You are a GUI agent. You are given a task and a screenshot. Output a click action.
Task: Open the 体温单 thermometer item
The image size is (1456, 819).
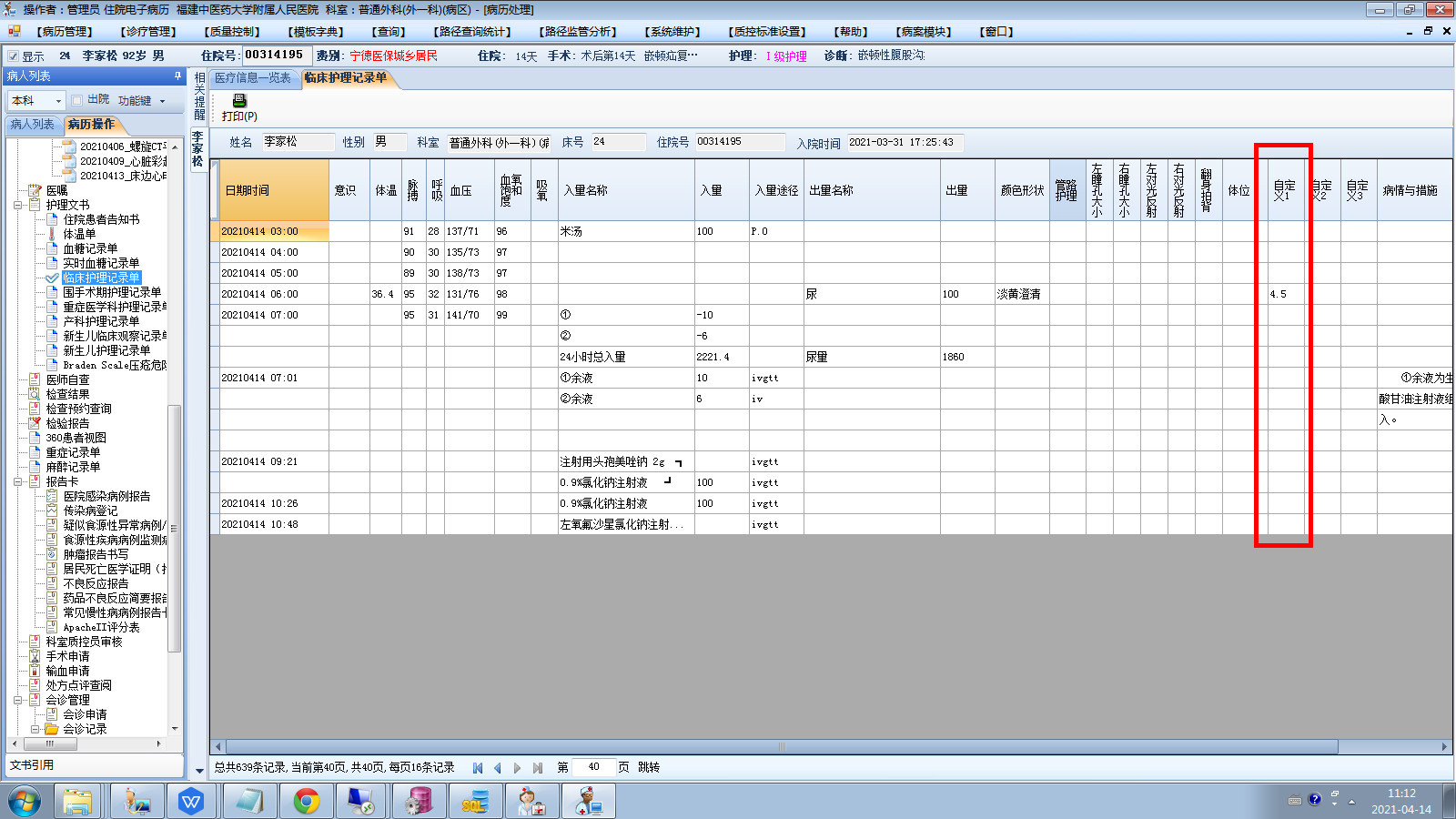[52, 234]
